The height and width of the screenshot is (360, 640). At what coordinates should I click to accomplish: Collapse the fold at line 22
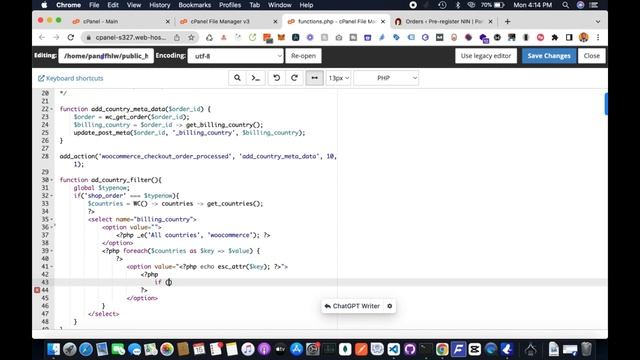(x=52, y=109)
